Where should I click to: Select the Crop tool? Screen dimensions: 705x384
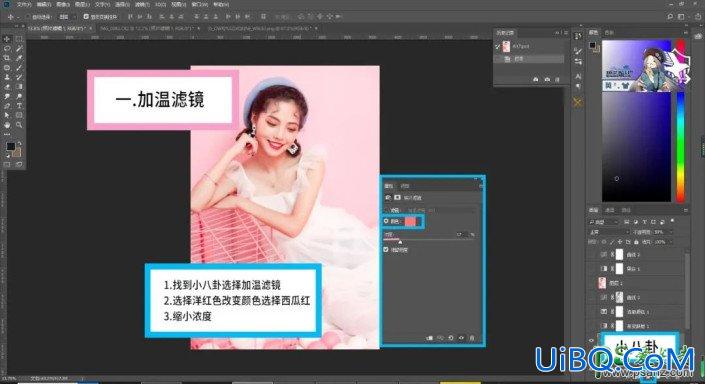(x=7, y=58)
